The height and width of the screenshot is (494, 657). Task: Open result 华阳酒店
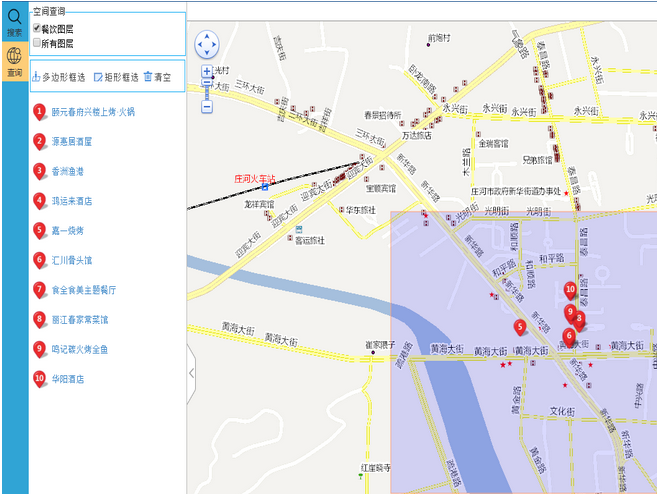(x=67, y=379)
